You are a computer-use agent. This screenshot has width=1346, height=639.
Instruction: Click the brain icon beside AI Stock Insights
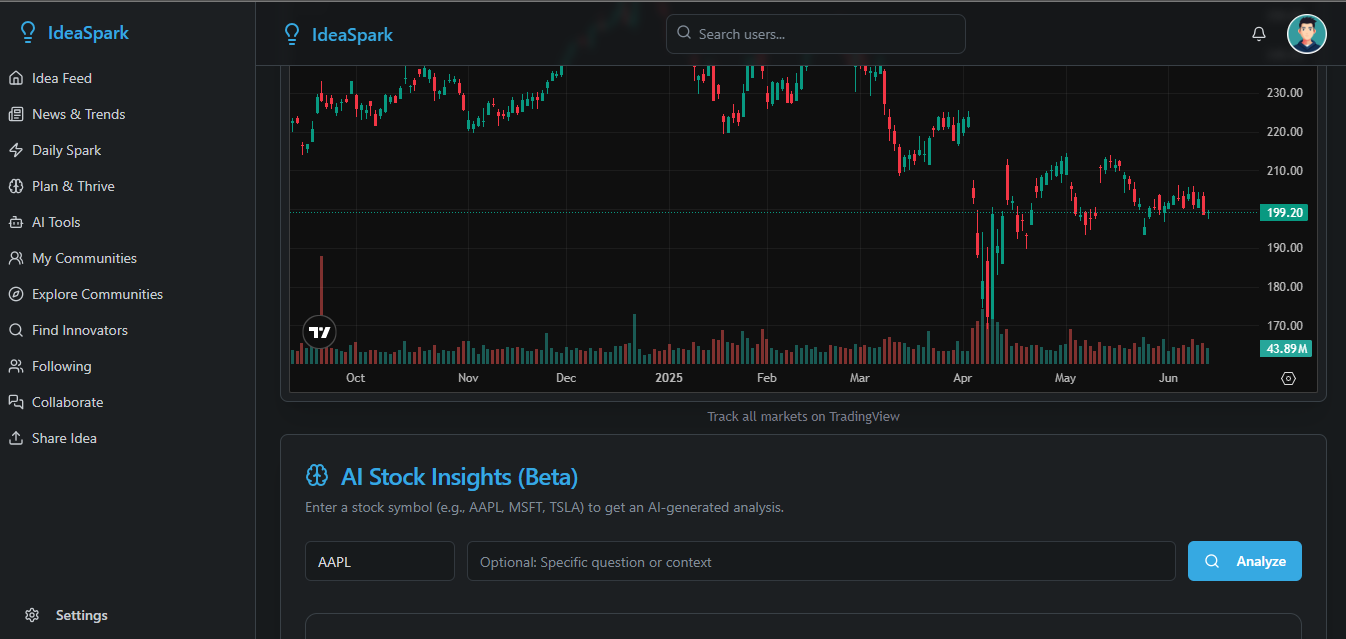pos(317,476)
